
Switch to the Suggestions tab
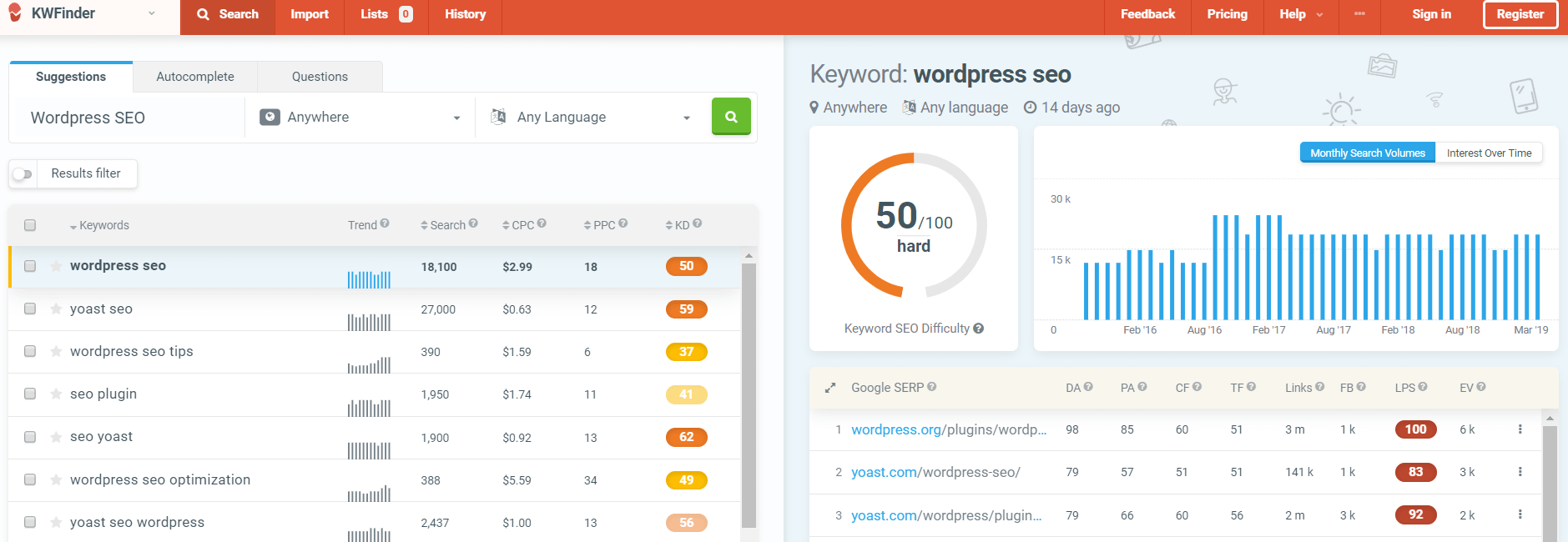pyautogui.click(x=71, y=77)
